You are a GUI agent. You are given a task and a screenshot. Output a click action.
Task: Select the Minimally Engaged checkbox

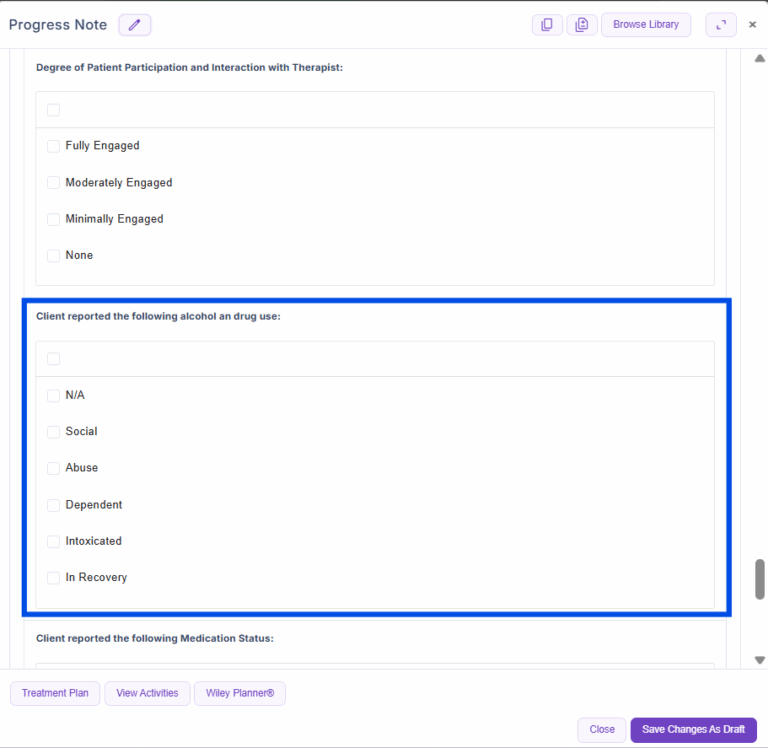pos(54,219)
